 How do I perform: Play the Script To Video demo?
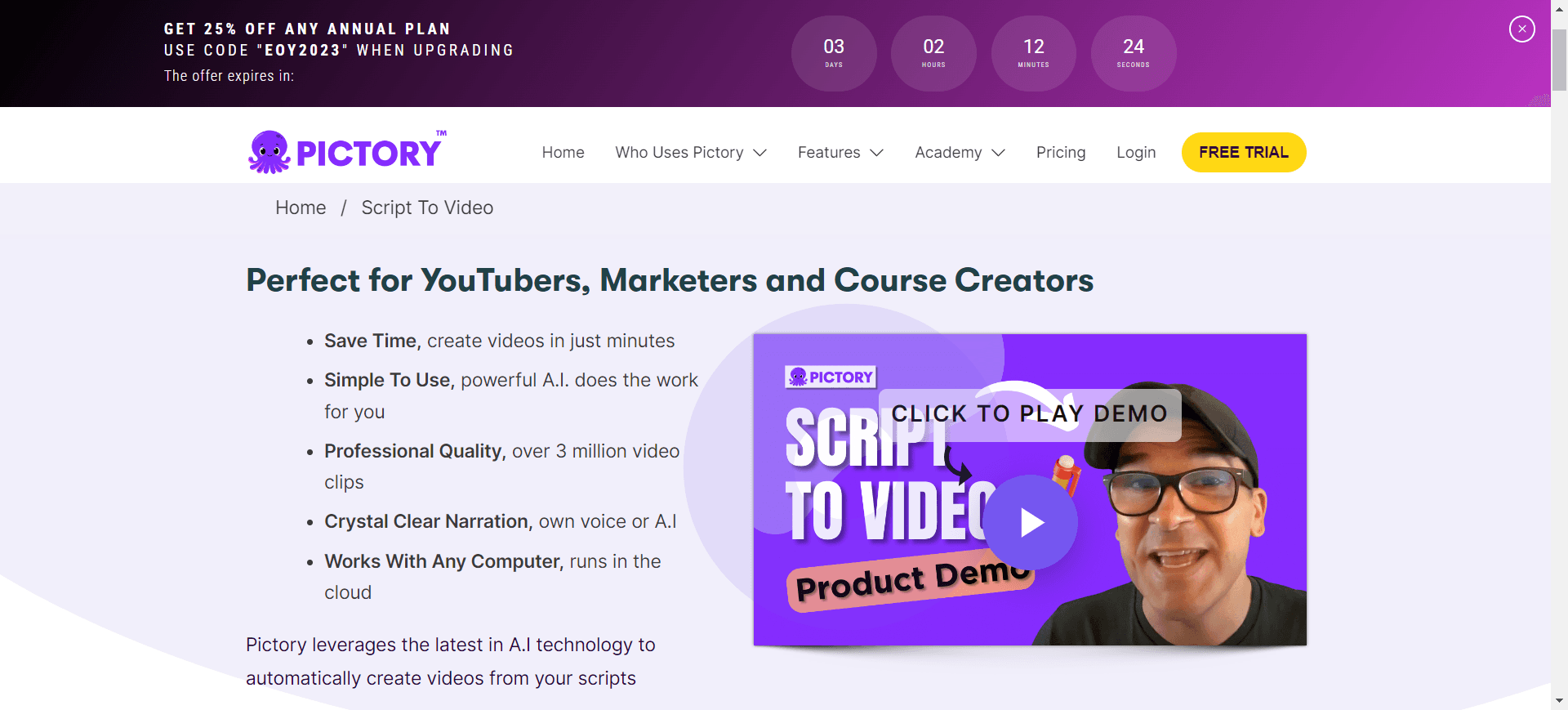click(1030, 522)
